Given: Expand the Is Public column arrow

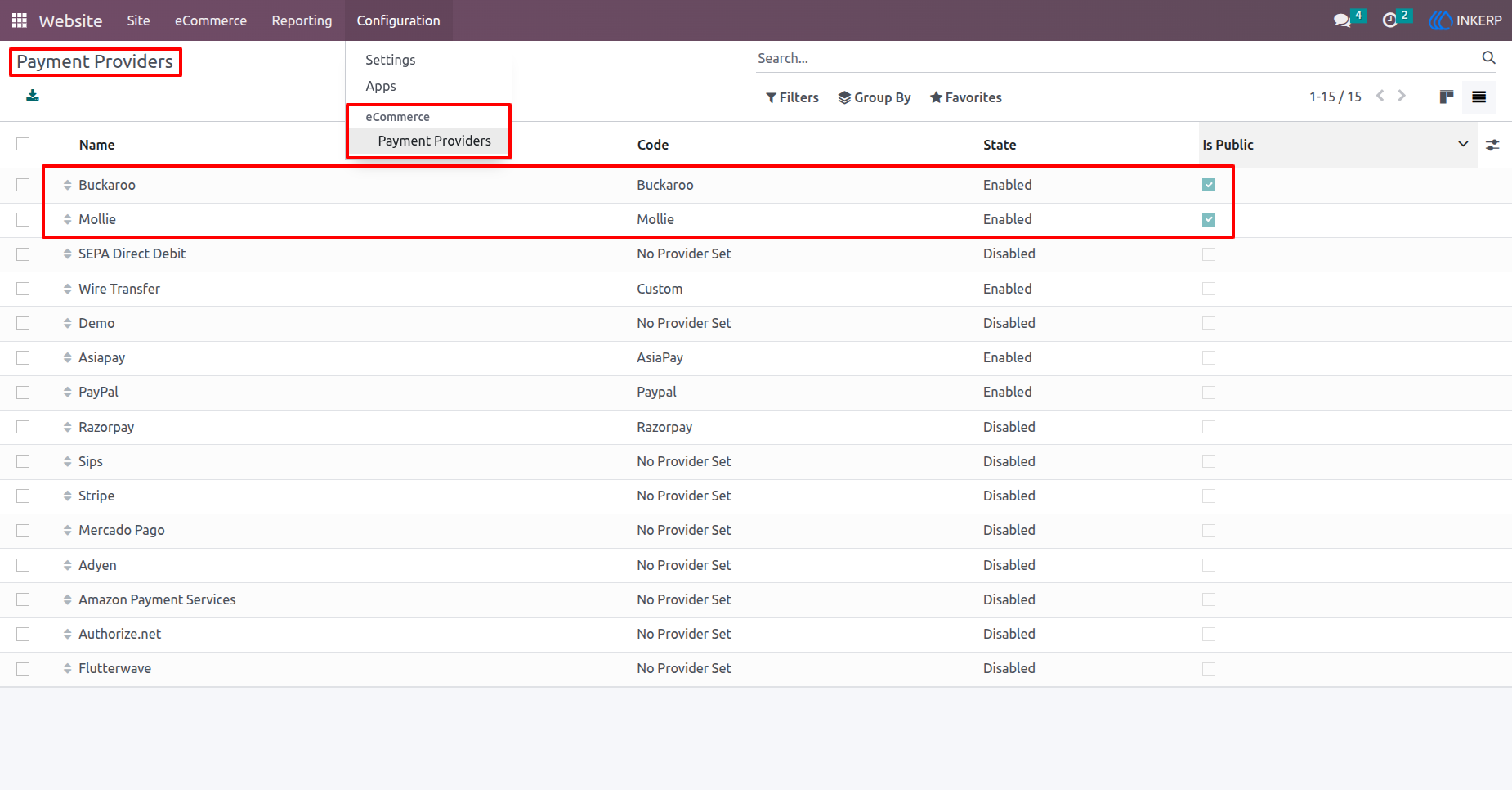Looking at the screenshot, I should (1463, 144).
